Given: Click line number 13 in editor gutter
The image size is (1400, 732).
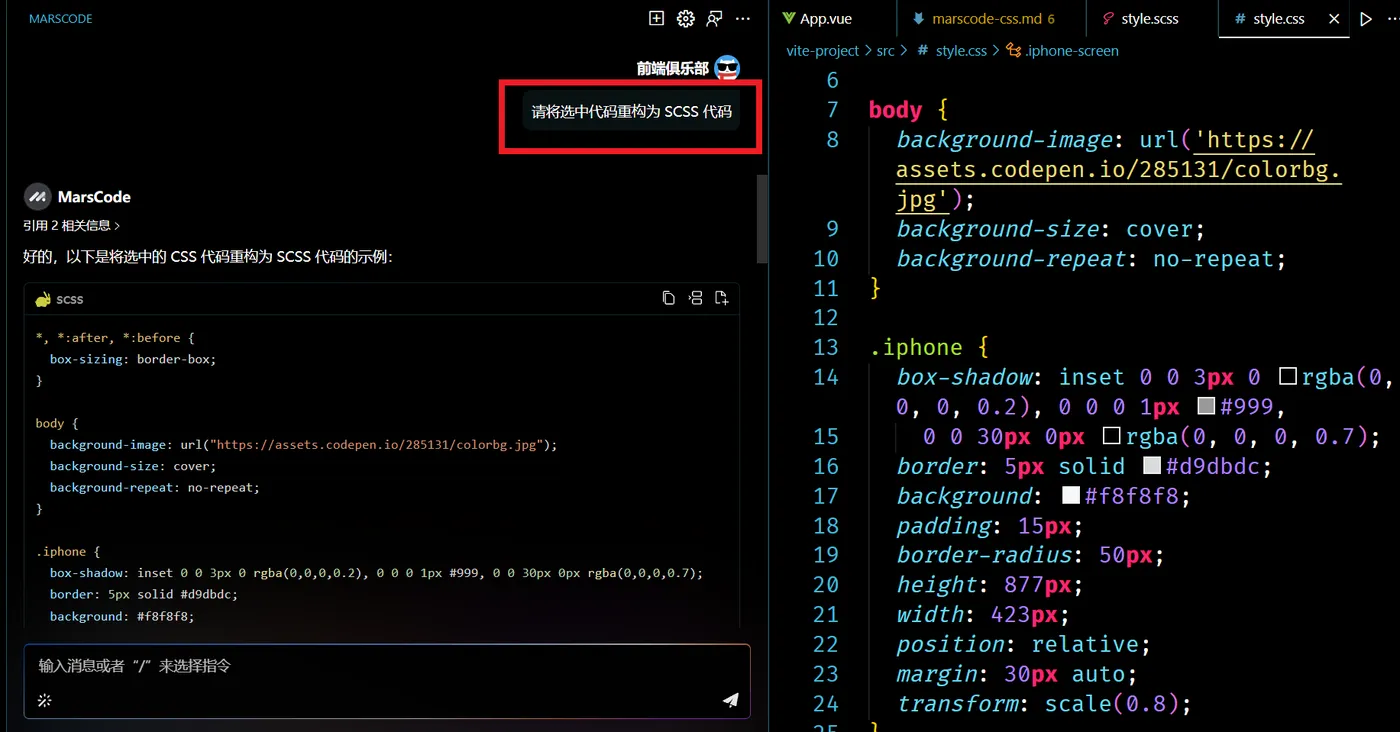Looking at the screenshot, I should click(825, 347).
